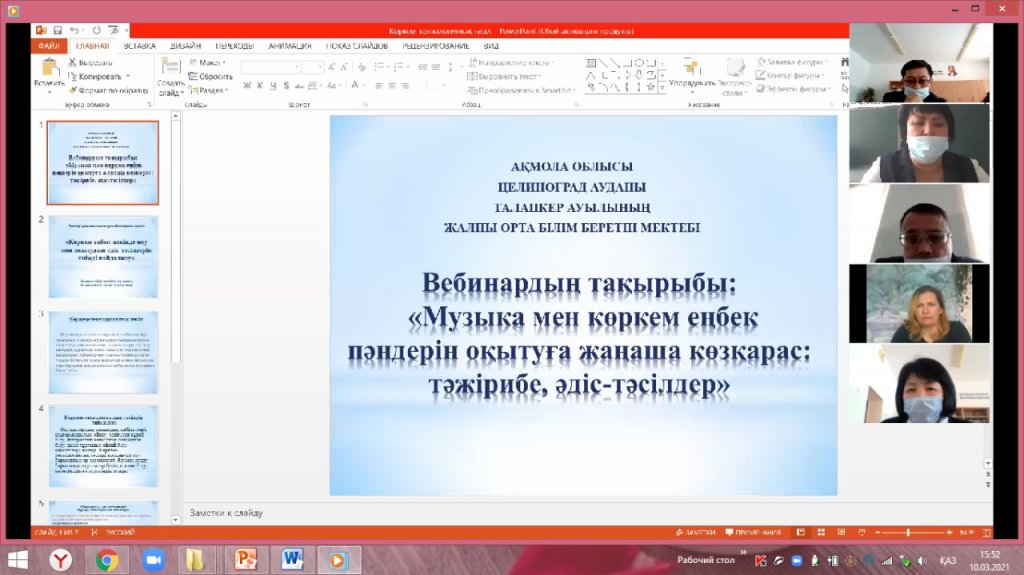
Task: Click the Cut (Вырезать) scissors icon
Action: coord(72,63)
